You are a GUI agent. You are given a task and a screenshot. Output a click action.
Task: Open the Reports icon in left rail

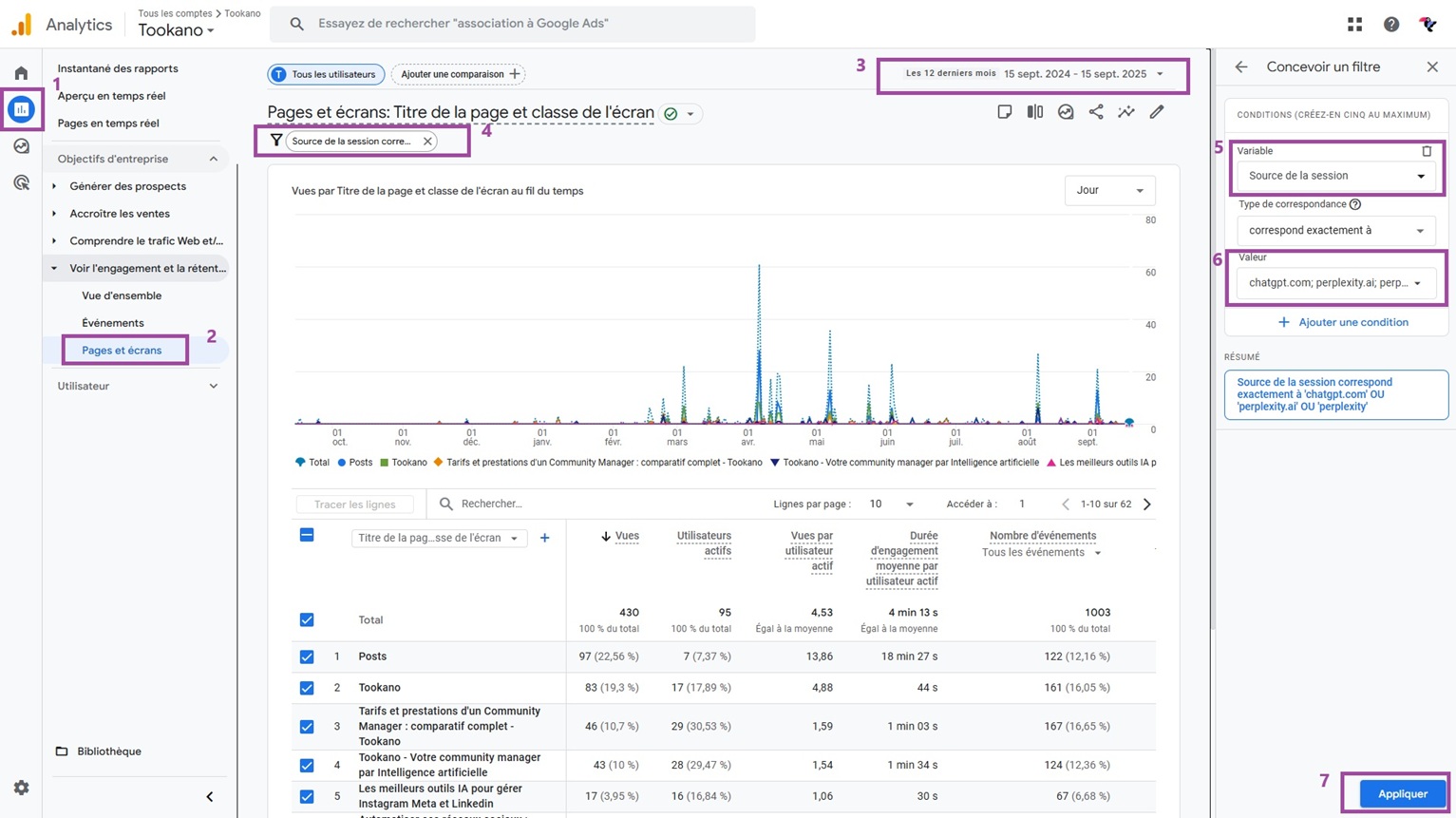(x=21, y=109)
